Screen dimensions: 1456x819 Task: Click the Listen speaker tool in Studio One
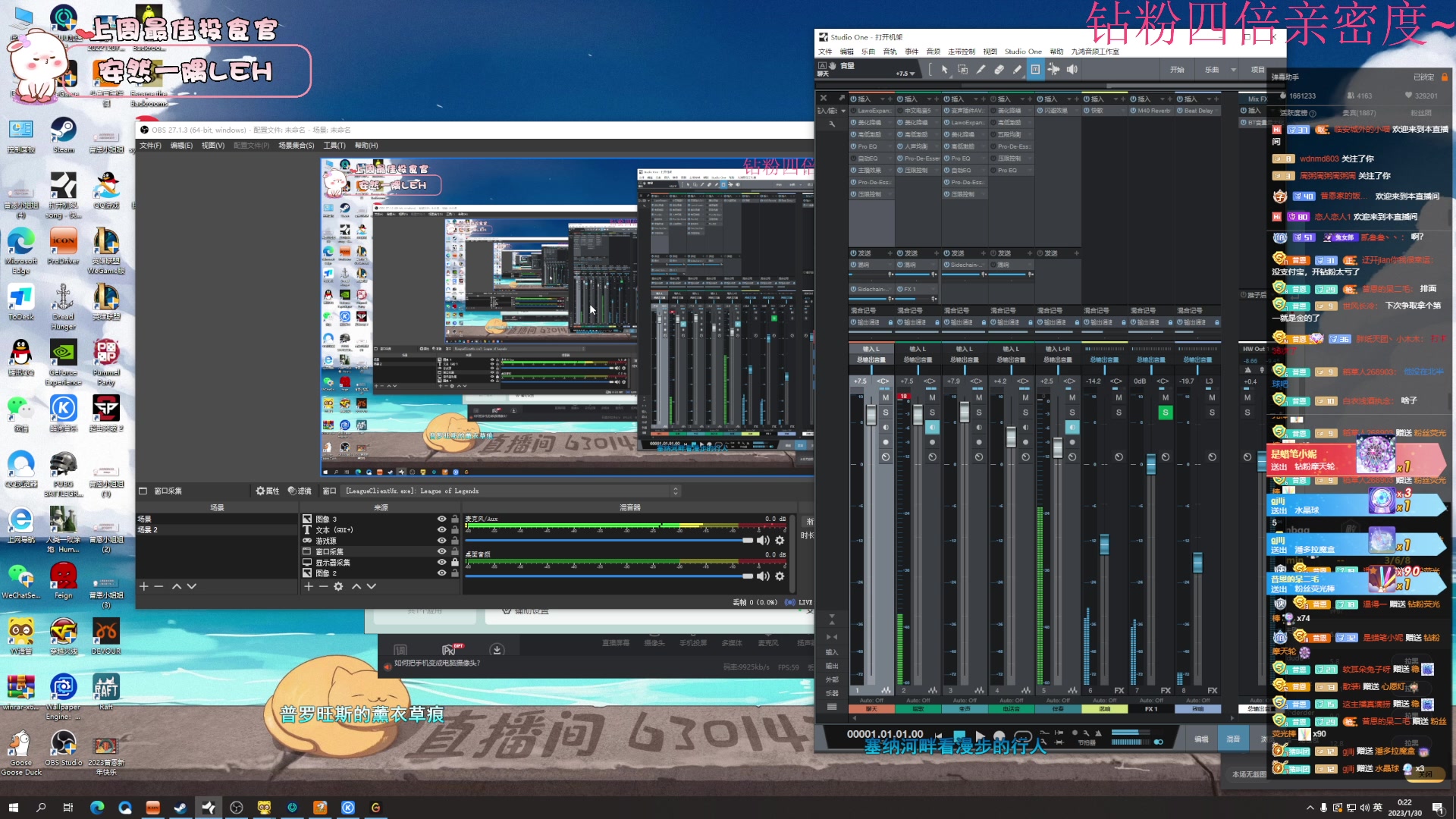(x=1072, y=69)
